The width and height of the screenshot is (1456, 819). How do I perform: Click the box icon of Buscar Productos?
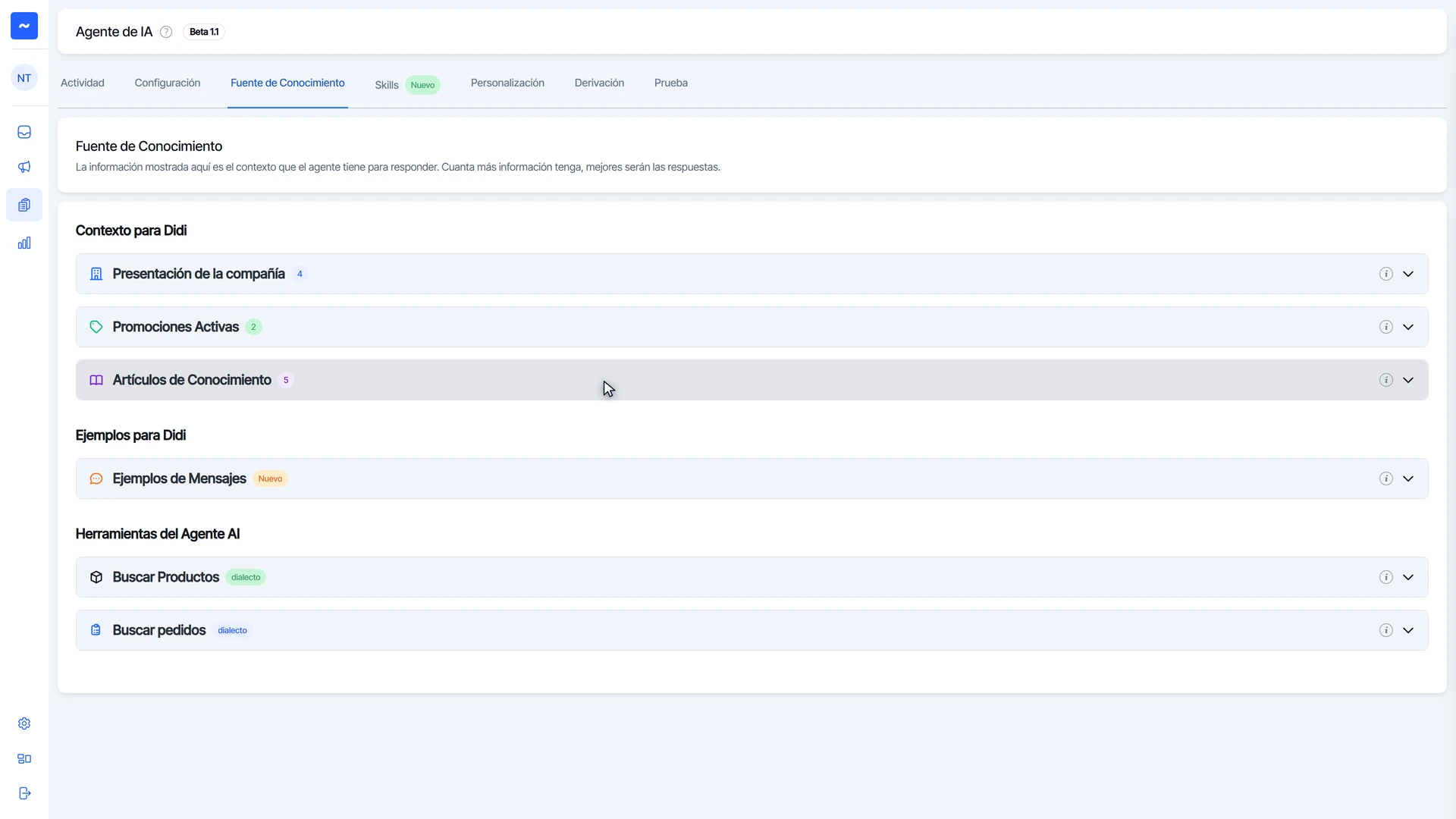pyautogui.click(x=96, y=577)
